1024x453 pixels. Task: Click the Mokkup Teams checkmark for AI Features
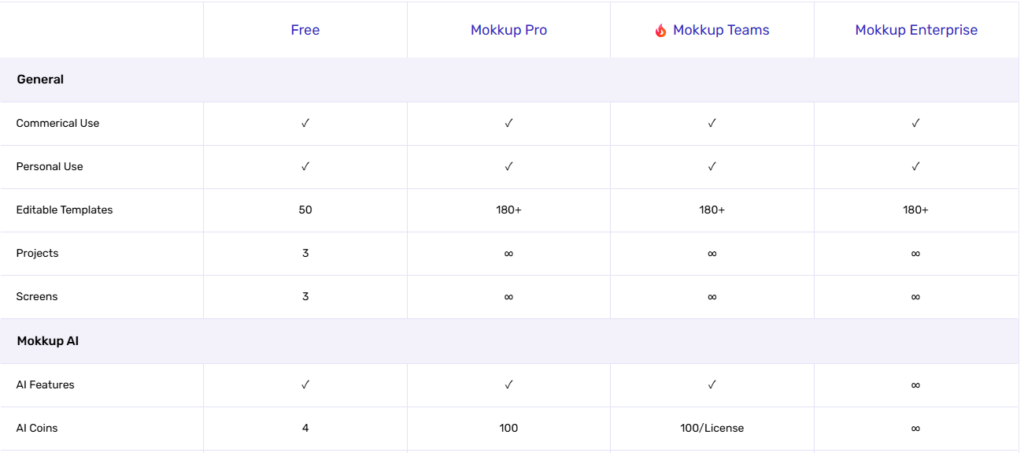pyautogui.click(x=712, y=384)
